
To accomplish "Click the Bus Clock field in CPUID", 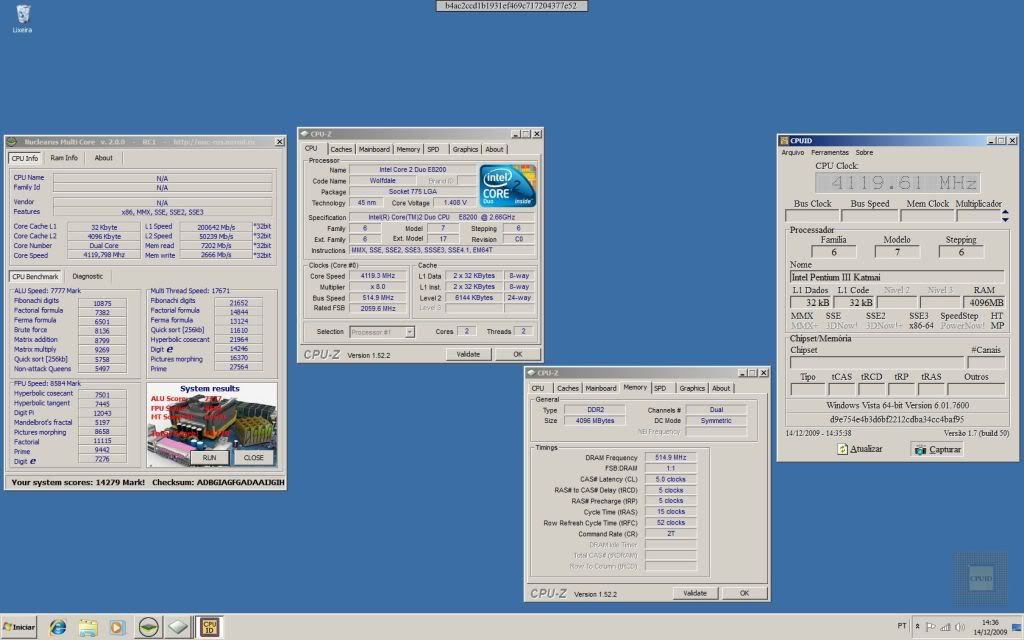I will click(x=812, y=215).
